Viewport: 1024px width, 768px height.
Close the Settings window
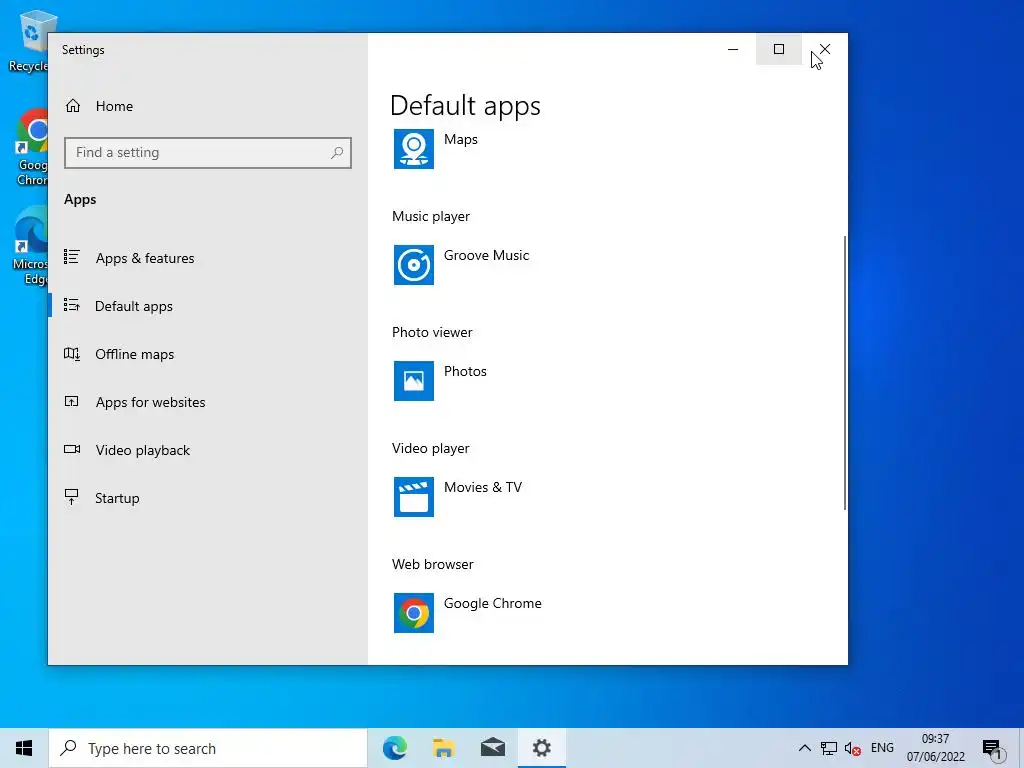825,49
